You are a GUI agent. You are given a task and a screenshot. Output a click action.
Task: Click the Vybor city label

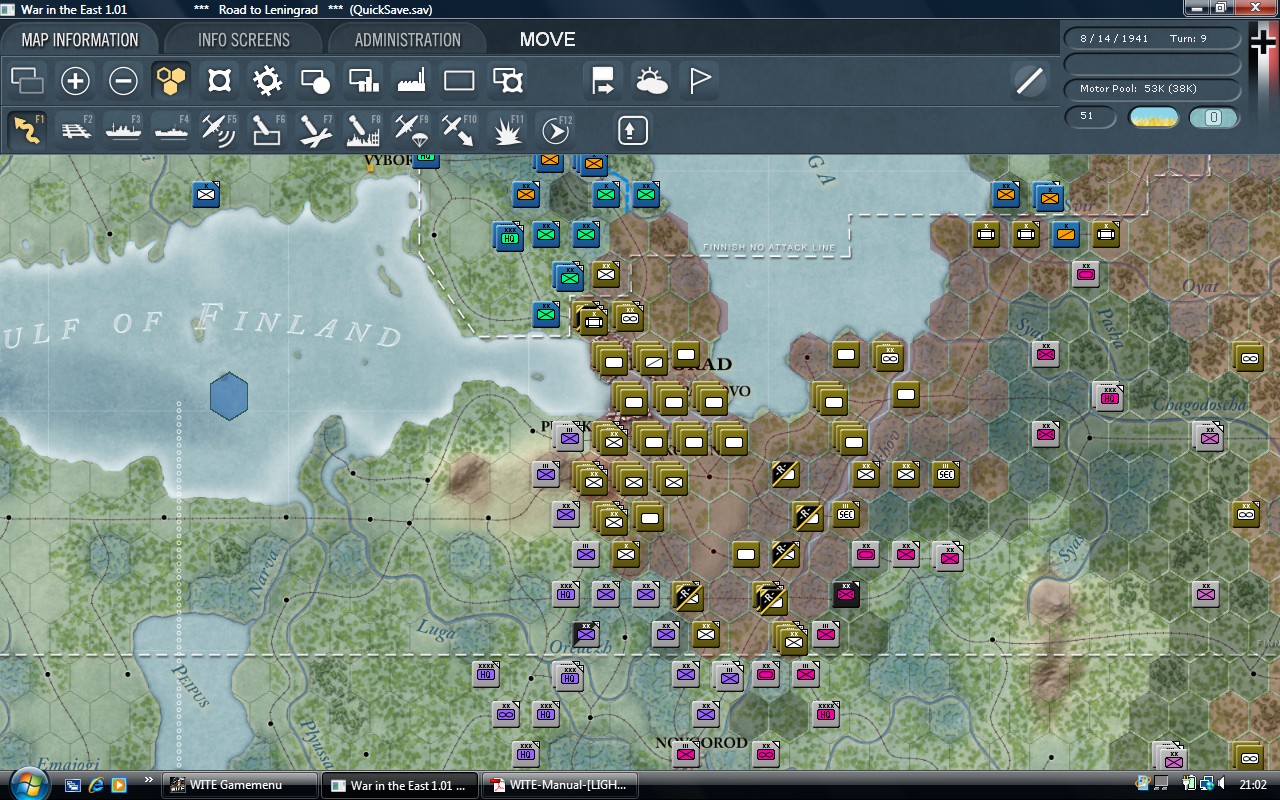click(x=389, y=160)
